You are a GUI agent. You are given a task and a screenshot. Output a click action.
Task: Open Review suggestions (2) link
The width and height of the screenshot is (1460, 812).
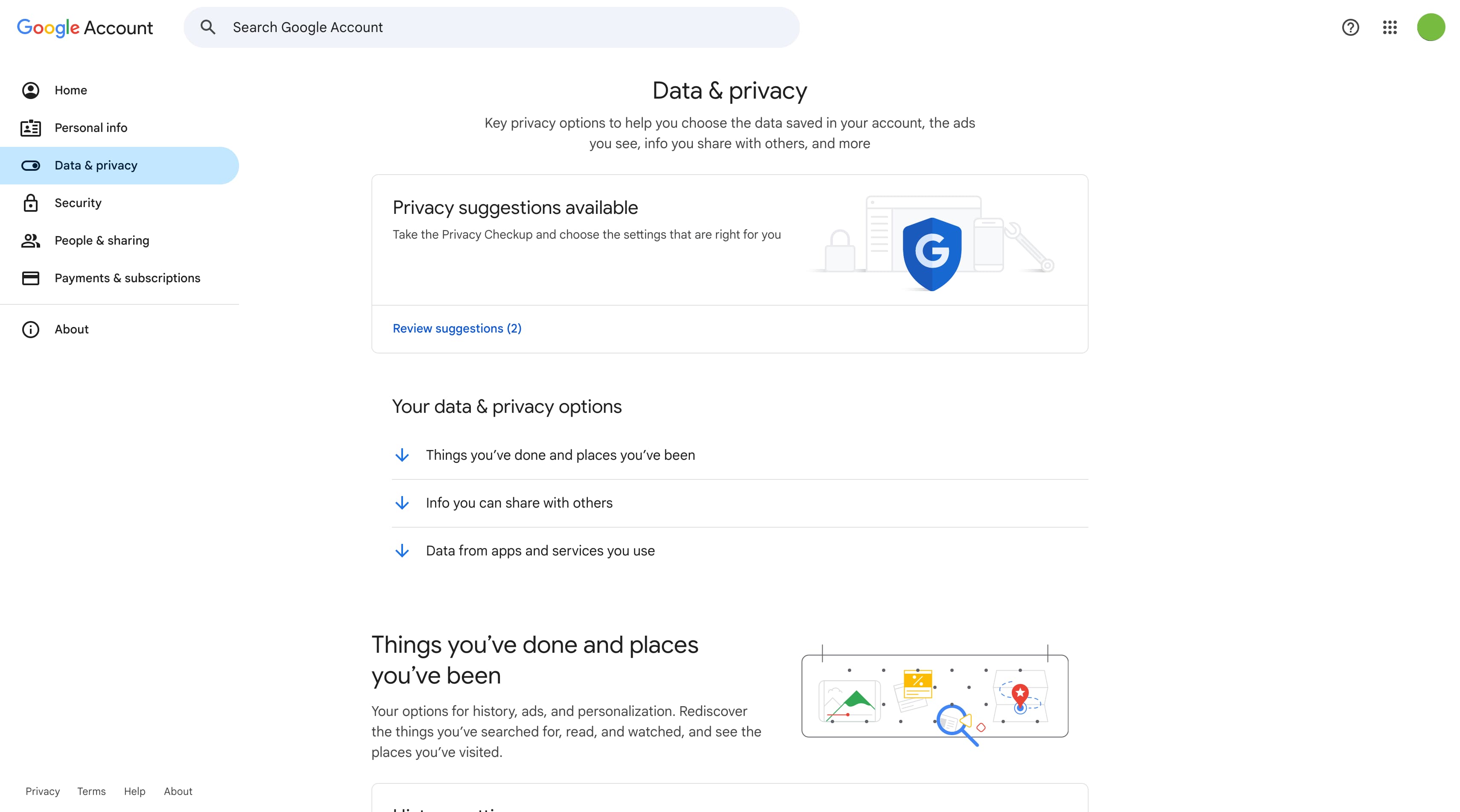(x=457, y=329)
